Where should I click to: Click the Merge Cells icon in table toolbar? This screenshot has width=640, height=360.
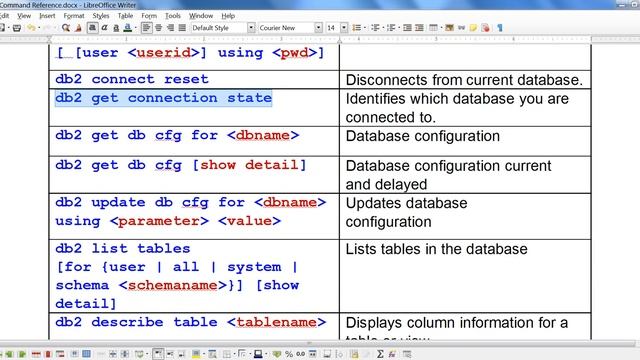click(x=100, y=354)
